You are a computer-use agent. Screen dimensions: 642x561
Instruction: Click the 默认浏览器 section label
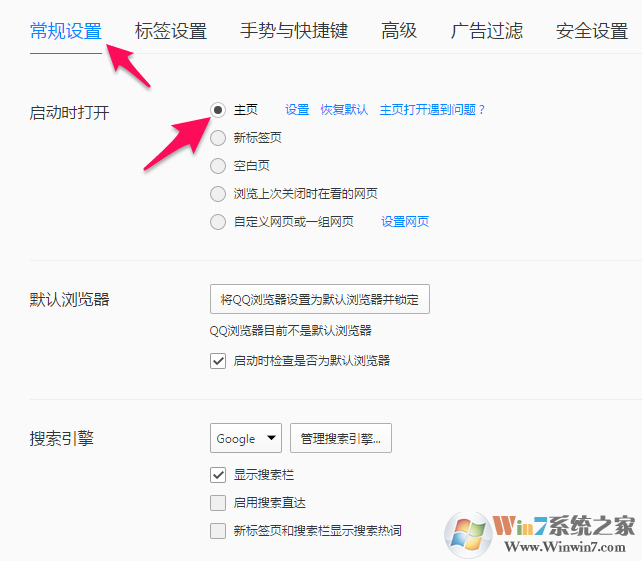69,300
